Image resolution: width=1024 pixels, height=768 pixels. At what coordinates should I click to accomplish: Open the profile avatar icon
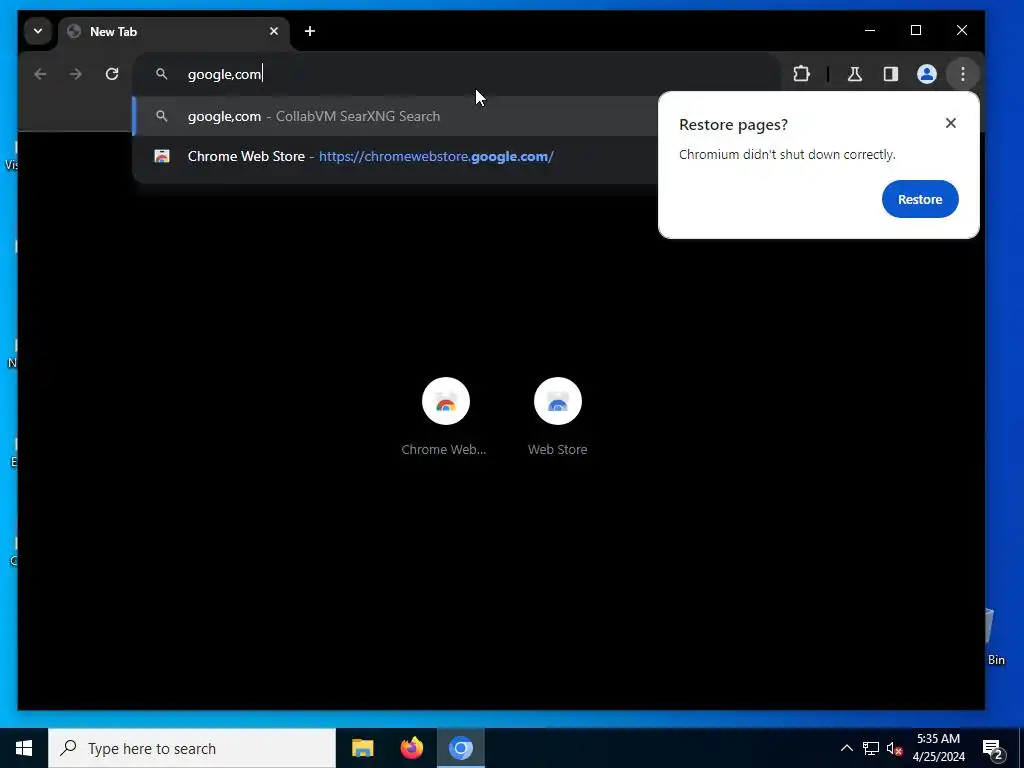927,74
